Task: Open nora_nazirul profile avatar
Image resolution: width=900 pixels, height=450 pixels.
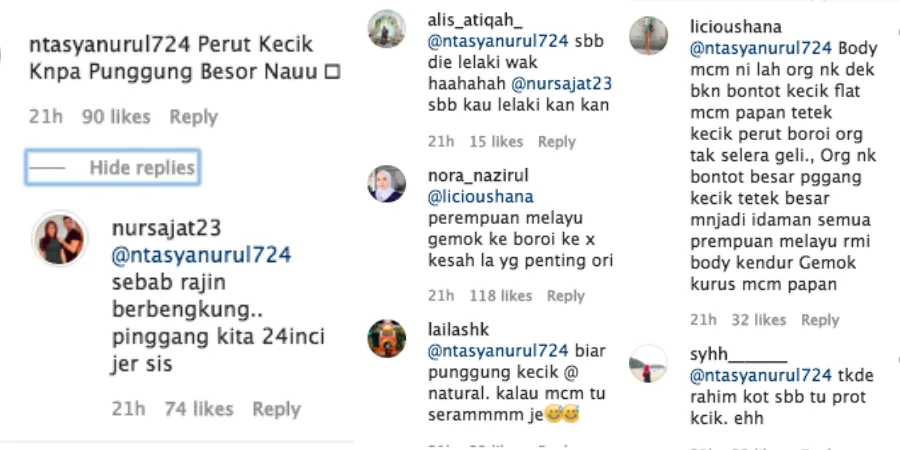Action: (x=386, y=184)
